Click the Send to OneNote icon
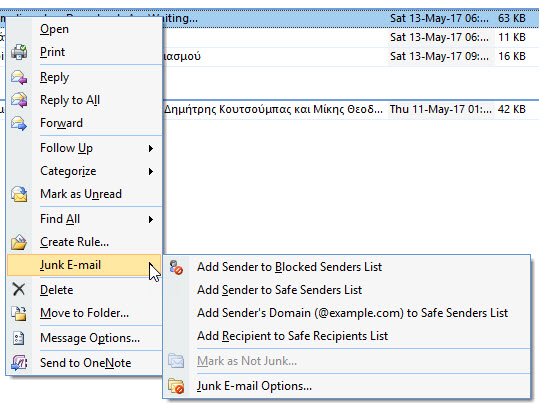539x404 pixels. pos(19,363)
